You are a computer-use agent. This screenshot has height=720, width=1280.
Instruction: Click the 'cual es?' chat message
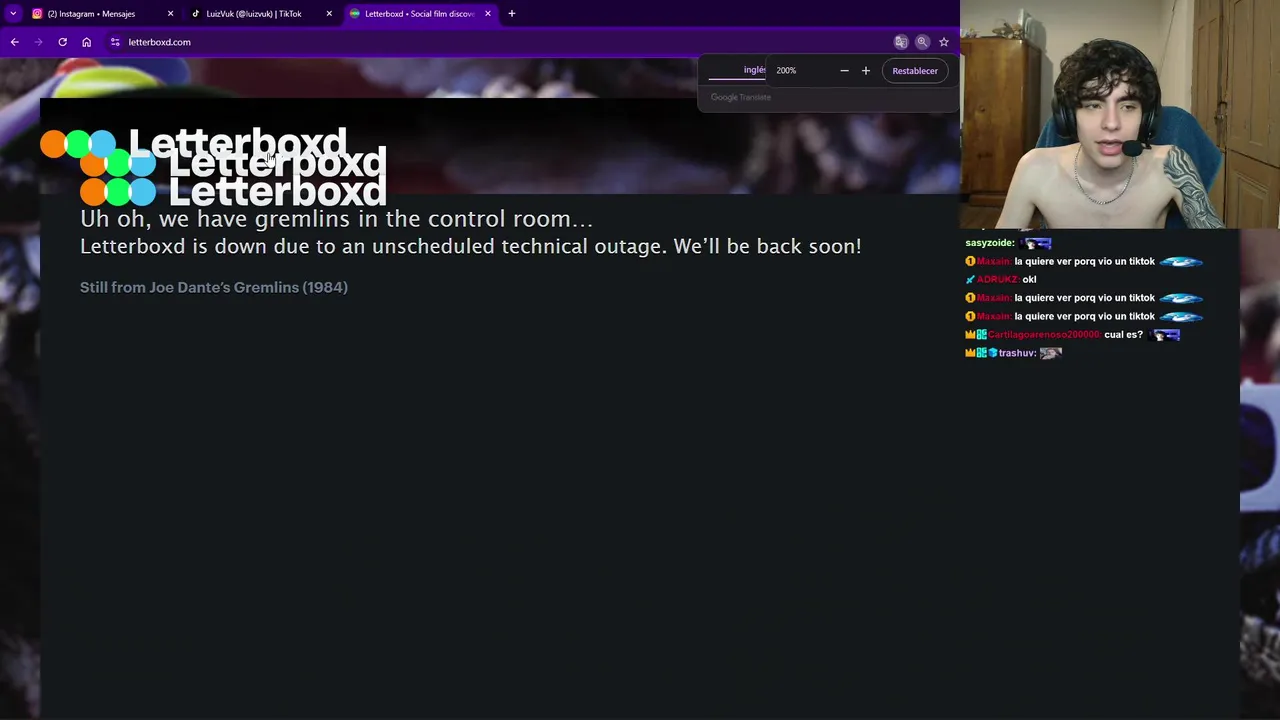1072,335
